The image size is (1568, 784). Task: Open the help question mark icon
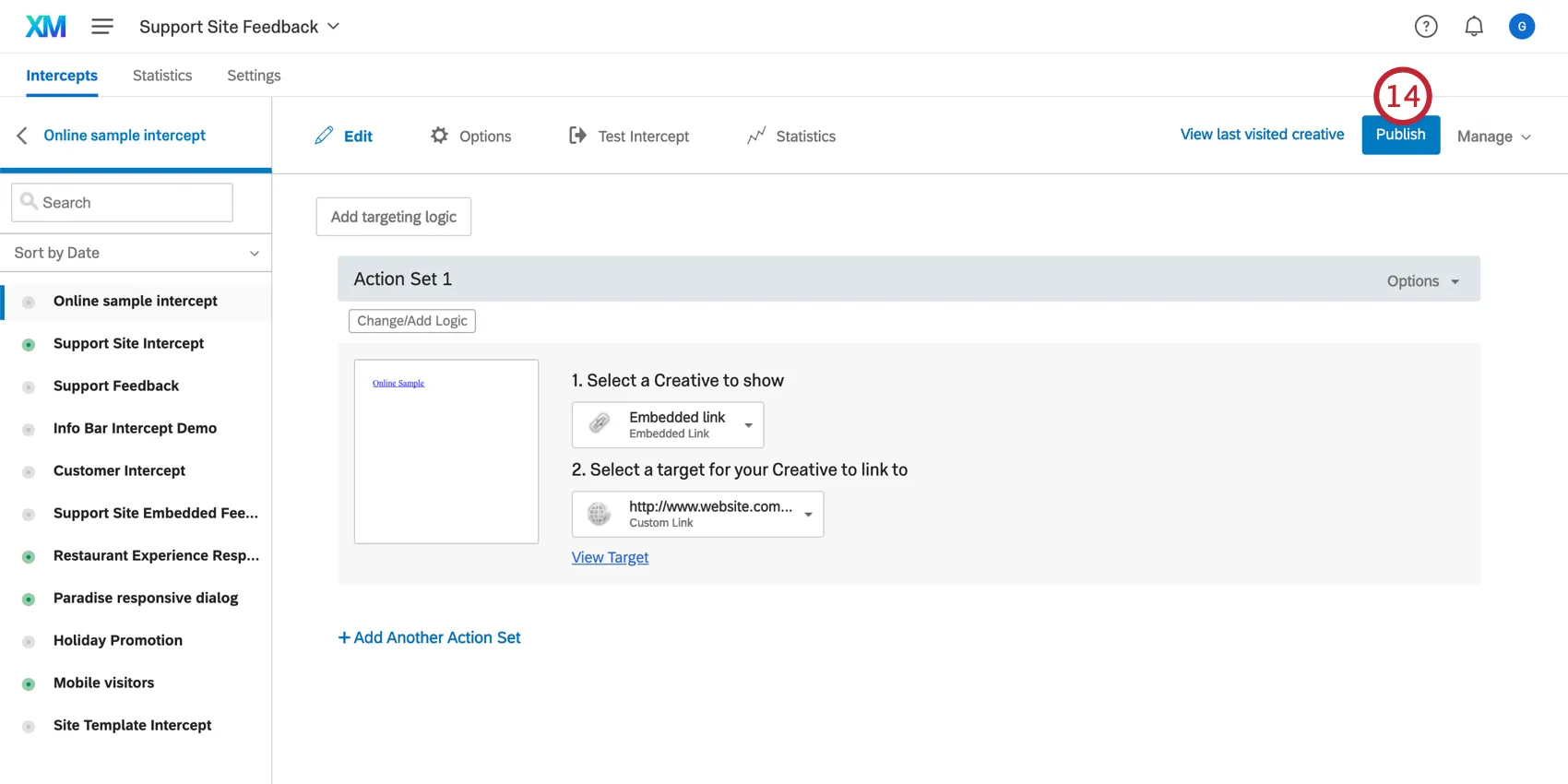(1426, 27)
